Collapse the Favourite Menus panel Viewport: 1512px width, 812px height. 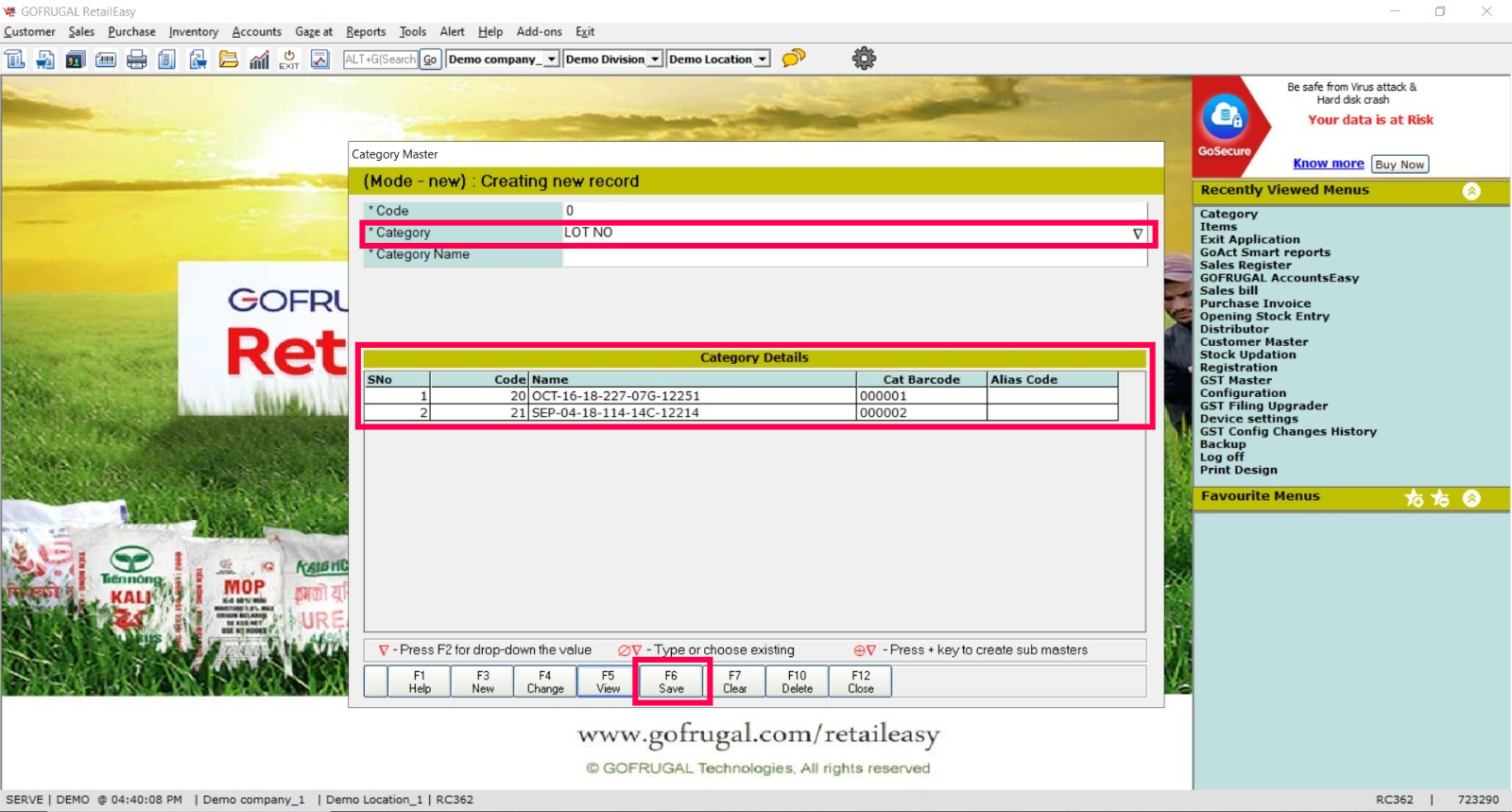1471,498
